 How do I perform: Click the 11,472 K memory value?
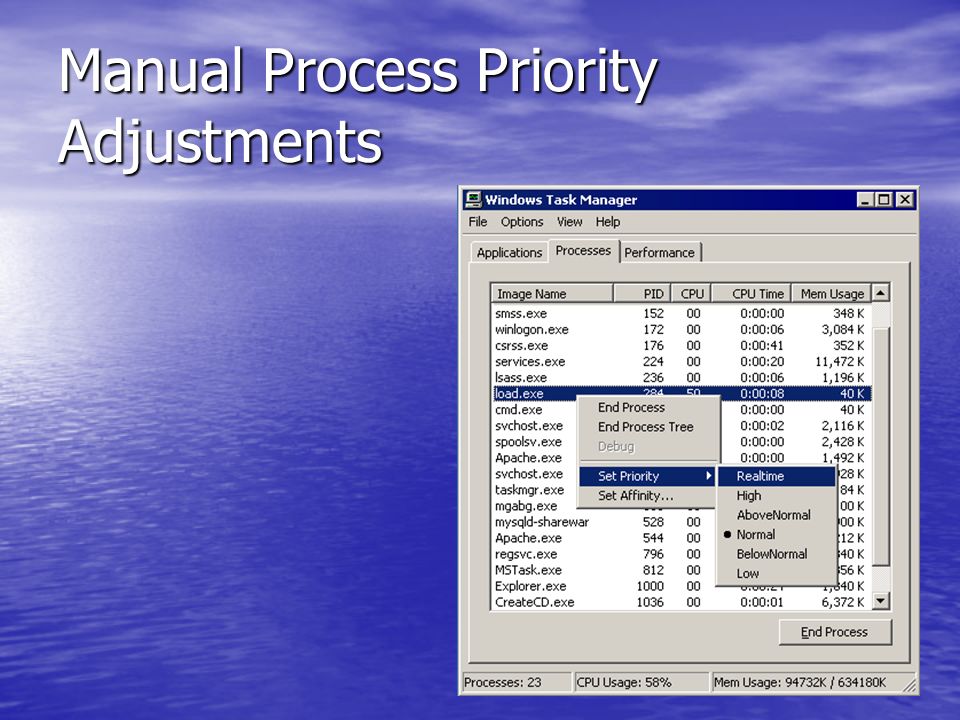click(839, 361)
